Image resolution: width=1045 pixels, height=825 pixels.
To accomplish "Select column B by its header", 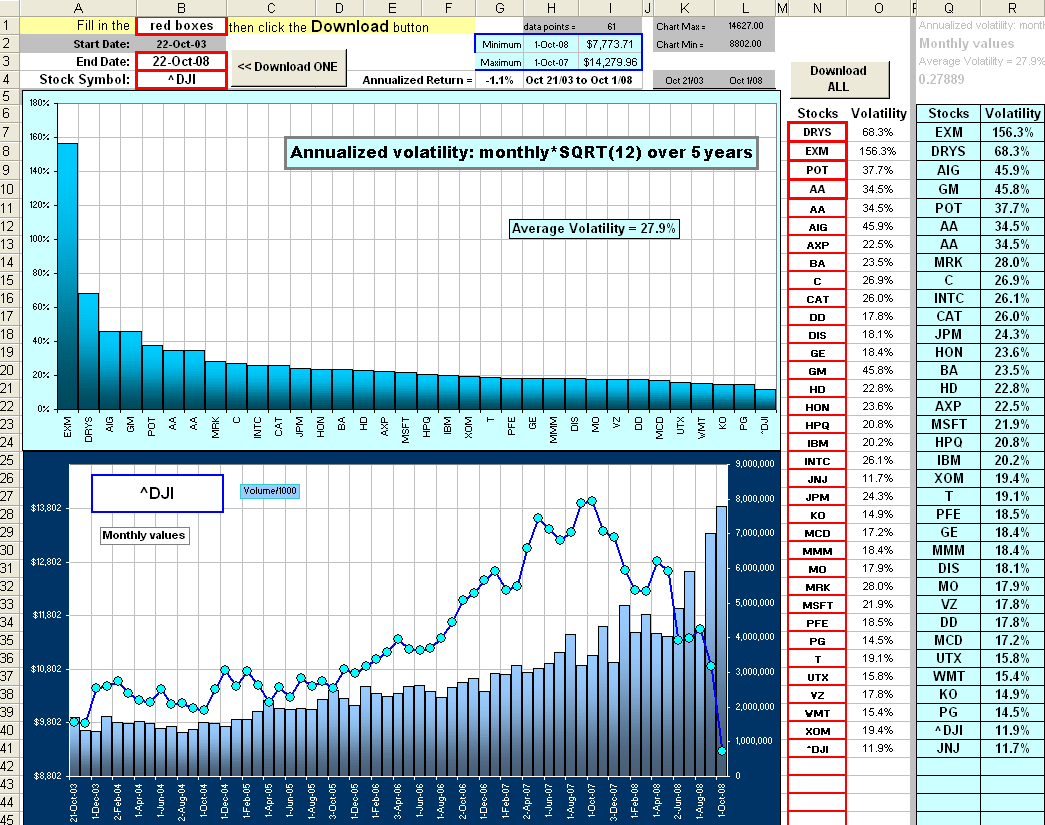I will coord(181,8).
